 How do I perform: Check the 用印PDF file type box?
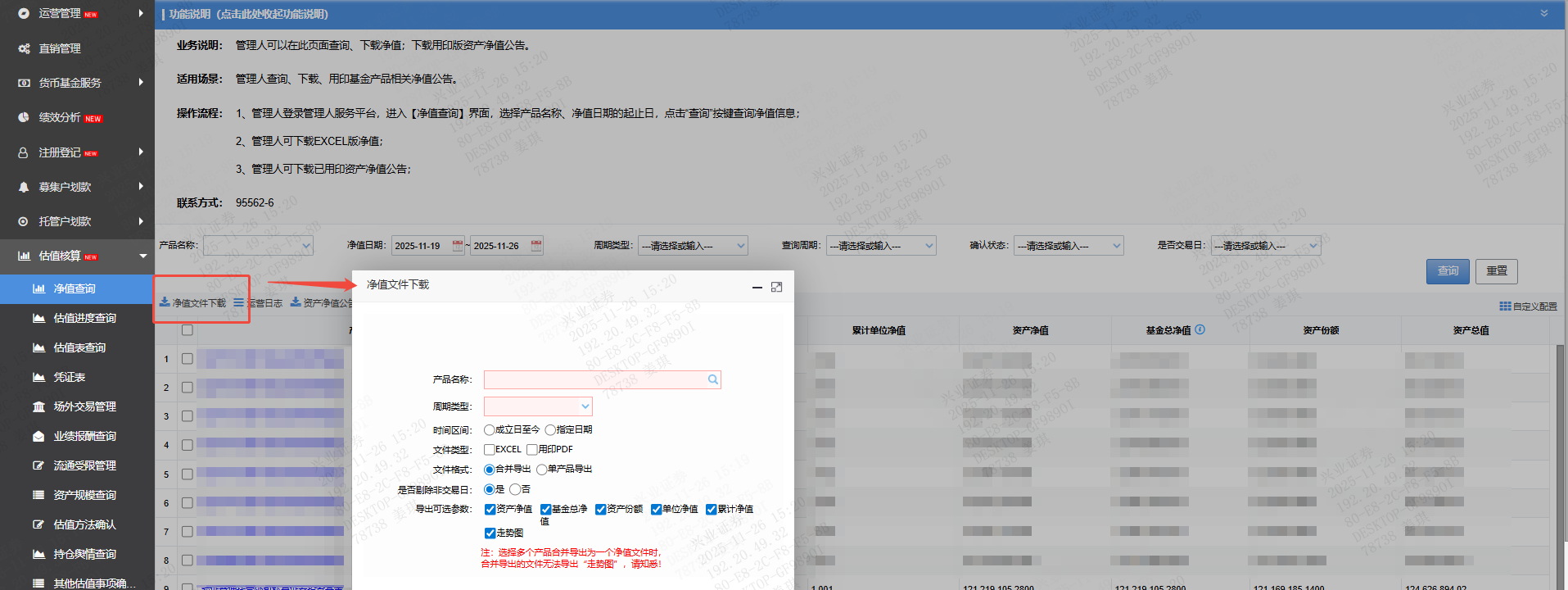(x=531, y=449)
